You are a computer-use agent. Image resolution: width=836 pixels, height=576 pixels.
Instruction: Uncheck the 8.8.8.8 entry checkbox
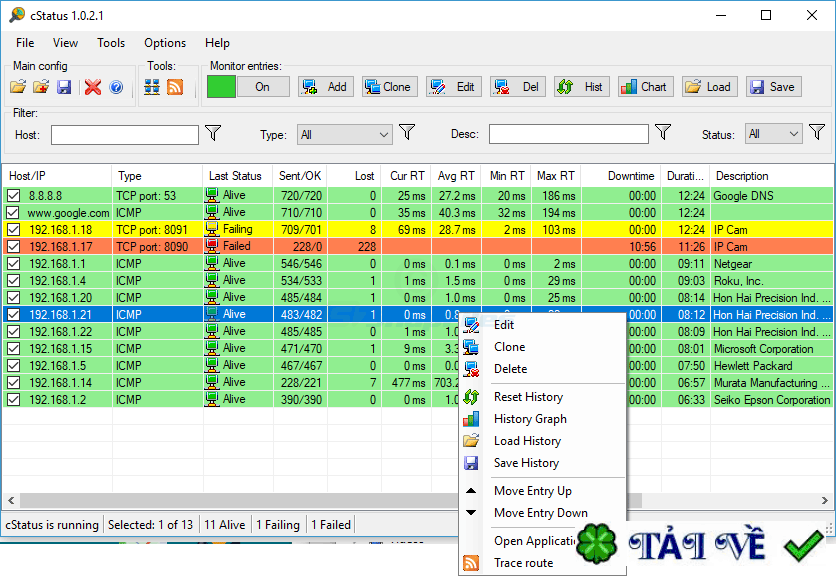(13, 196)
